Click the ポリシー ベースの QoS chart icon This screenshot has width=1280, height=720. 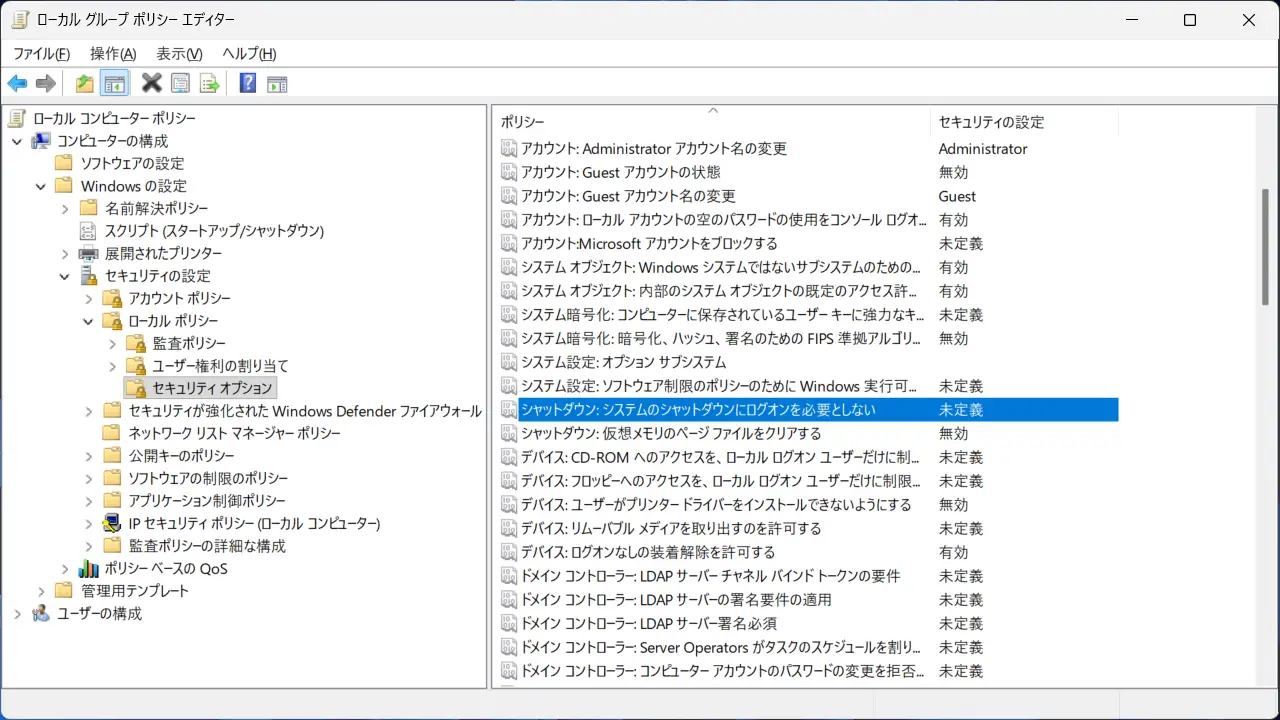[x=89, y=568]
